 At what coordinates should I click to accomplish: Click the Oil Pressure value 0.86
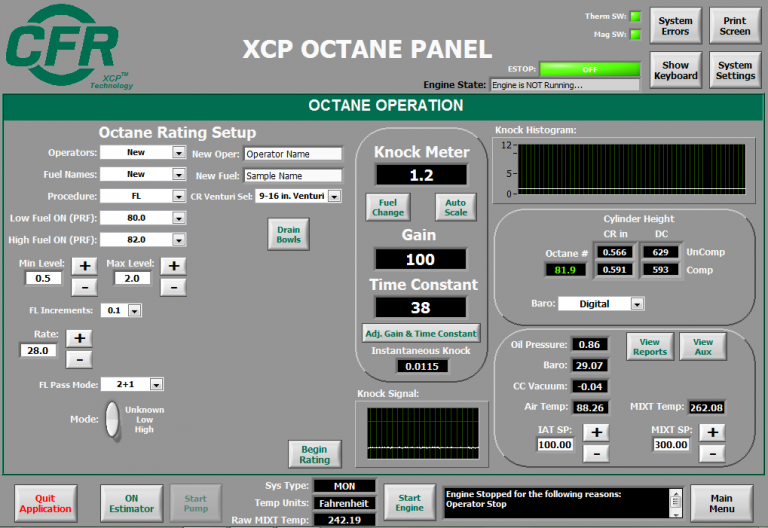point(589,344)
